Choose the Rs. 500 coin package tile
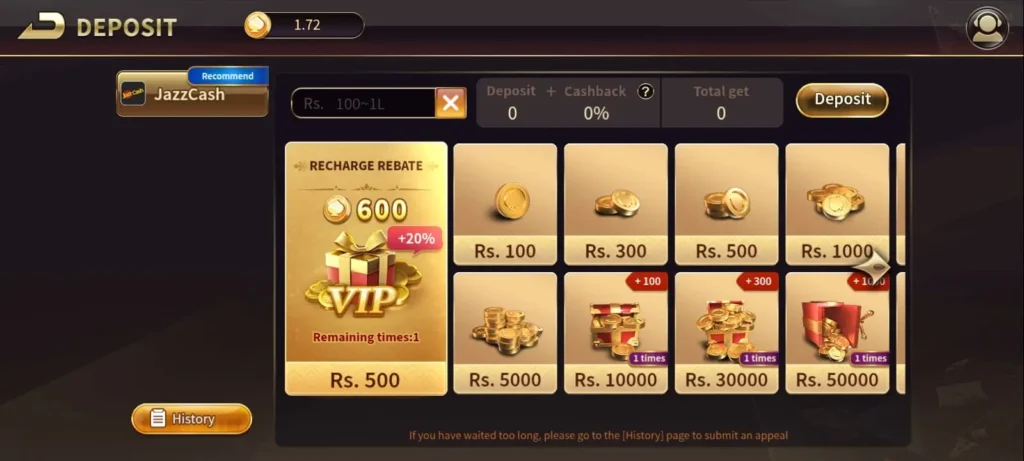 (x=726, y=204)
